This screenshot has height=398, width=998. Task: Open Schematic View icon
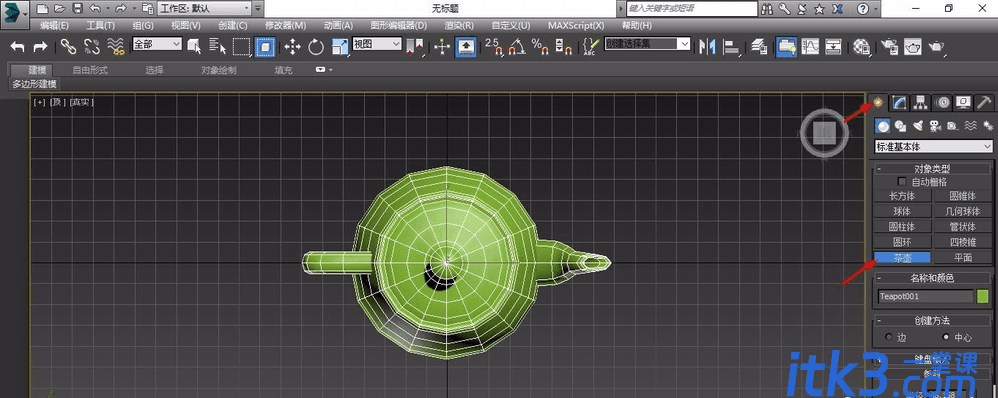click(x=834, y=46)
